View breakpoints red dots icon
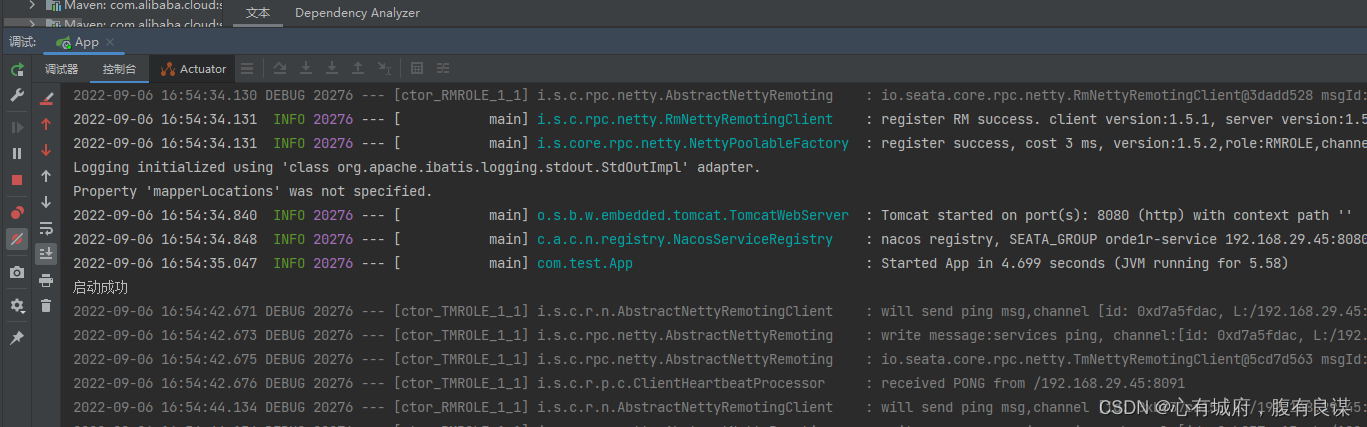The image size is (1367, 427). tap(17, 213)
